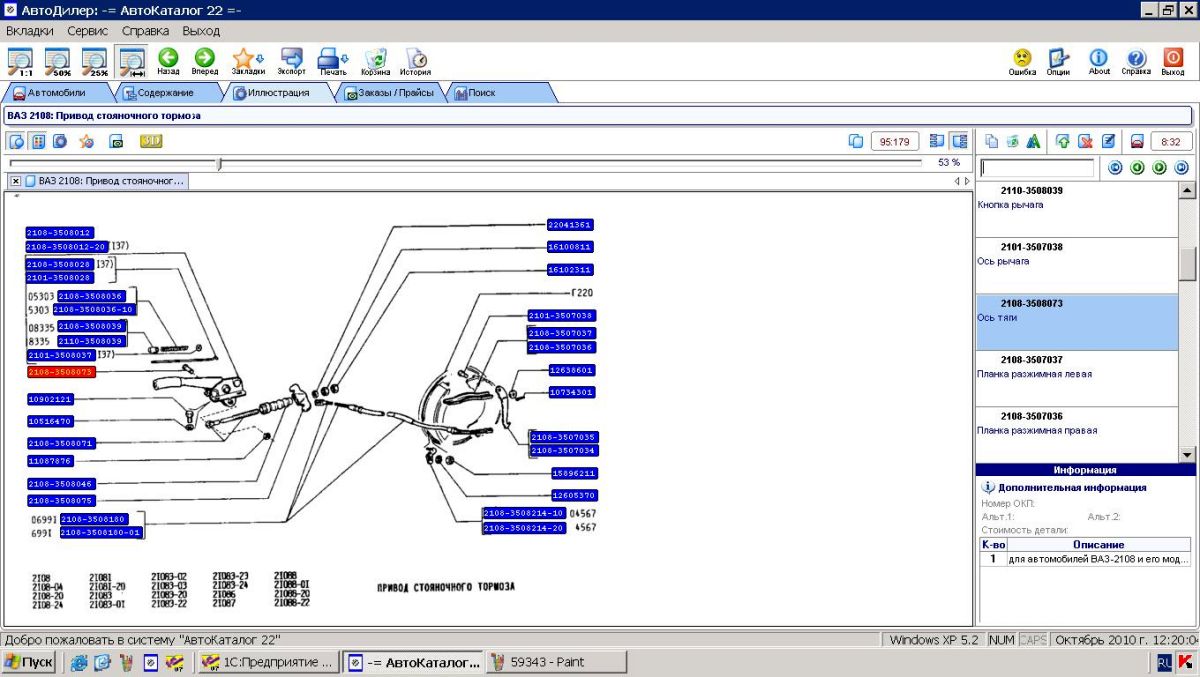Open the Опции settings icon
This screenshot has height=677, width=1200.
(1058, 59)
